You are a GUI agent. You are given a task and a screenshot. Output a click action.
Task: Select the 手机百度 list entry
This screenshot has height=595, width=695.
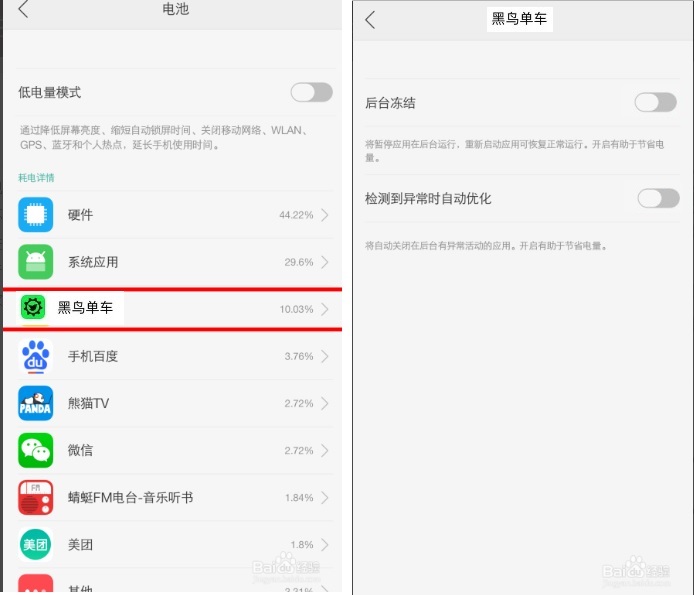point(175,356)
